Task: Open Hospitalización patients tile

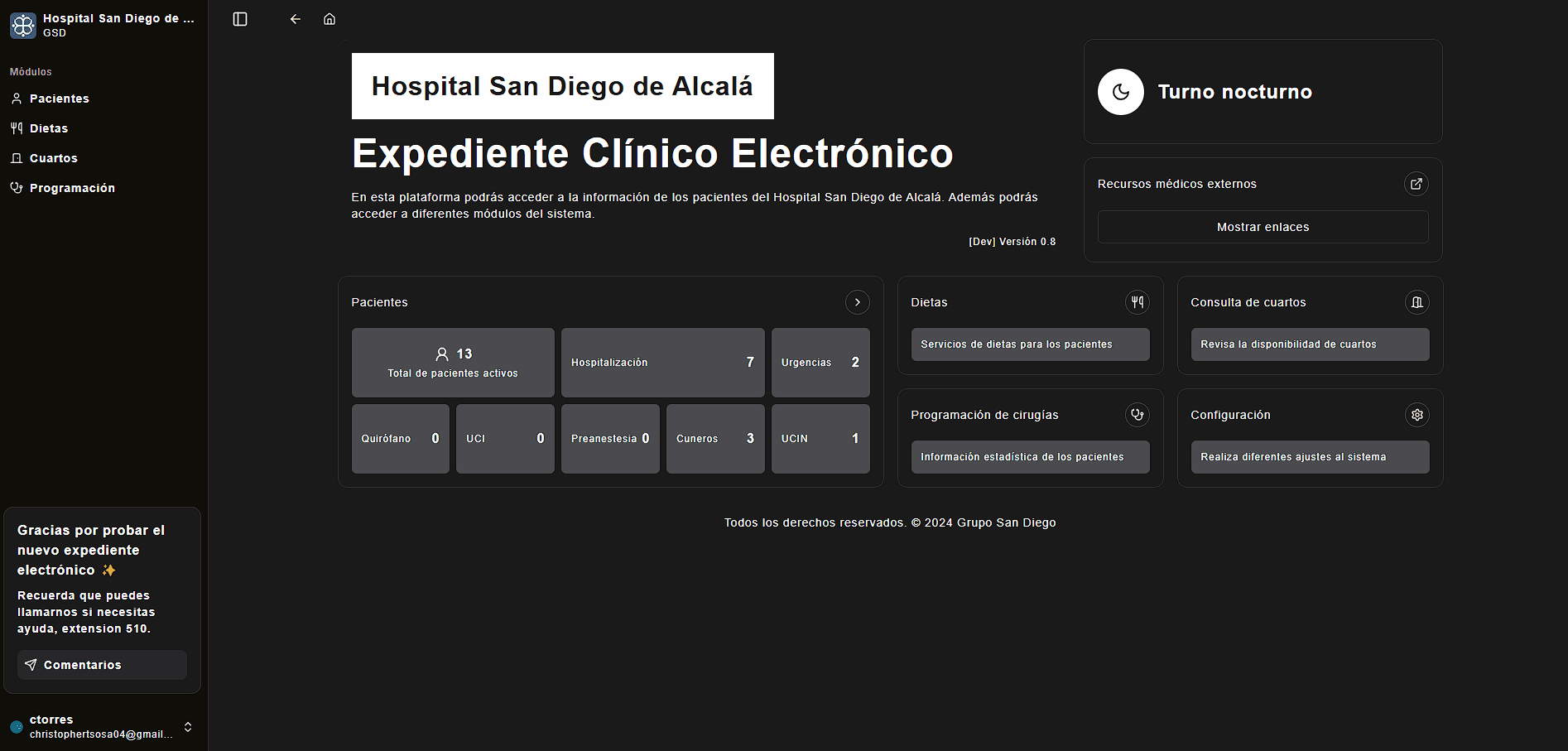Action: [663, 363]
